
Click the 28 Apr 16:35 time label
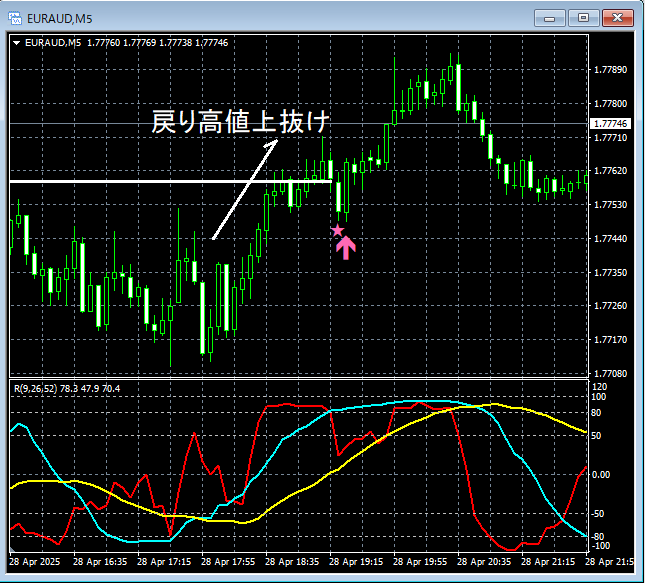coord(100,562)
